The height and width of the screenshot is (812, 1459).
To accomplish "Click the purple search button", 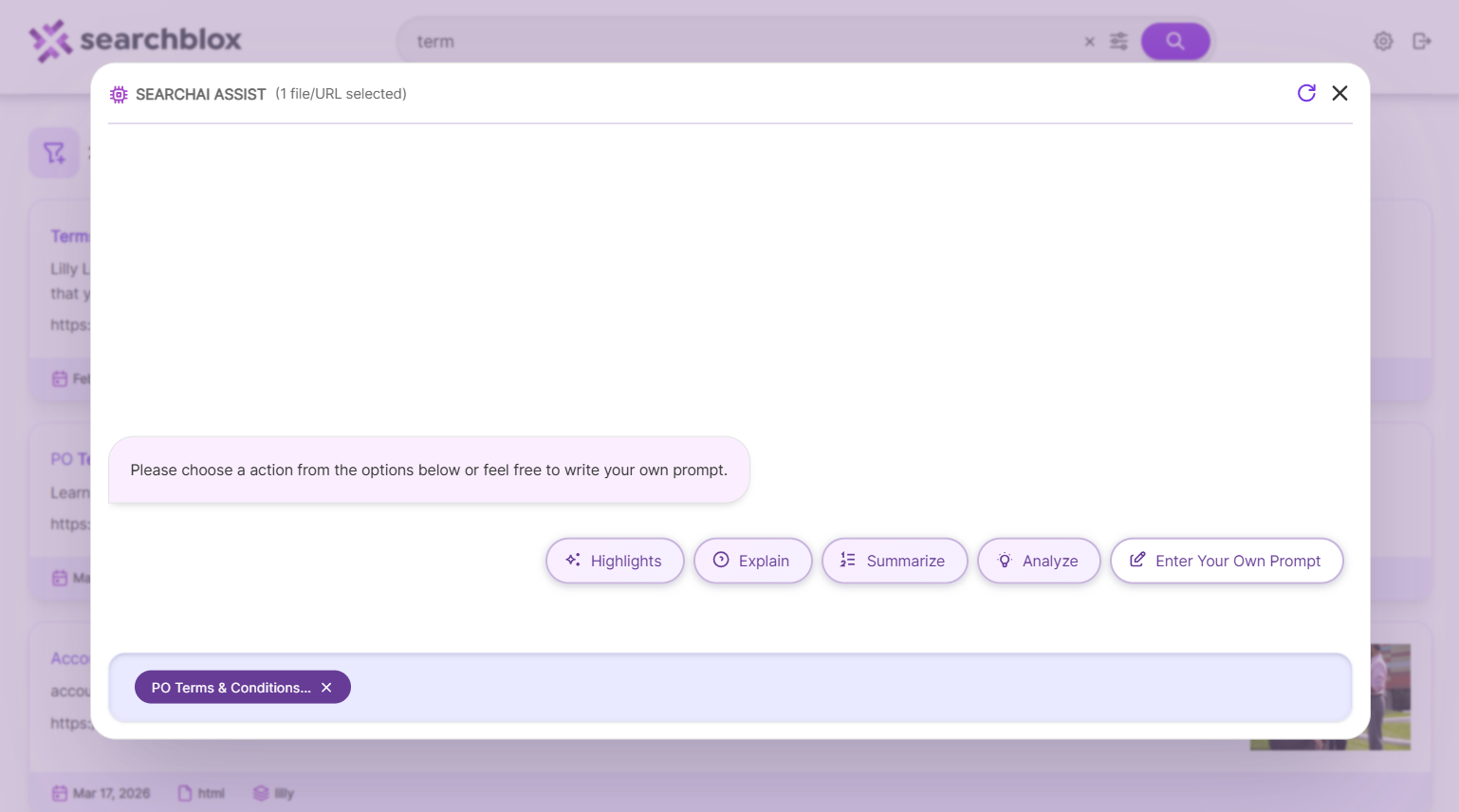I will pos(1175,41).
